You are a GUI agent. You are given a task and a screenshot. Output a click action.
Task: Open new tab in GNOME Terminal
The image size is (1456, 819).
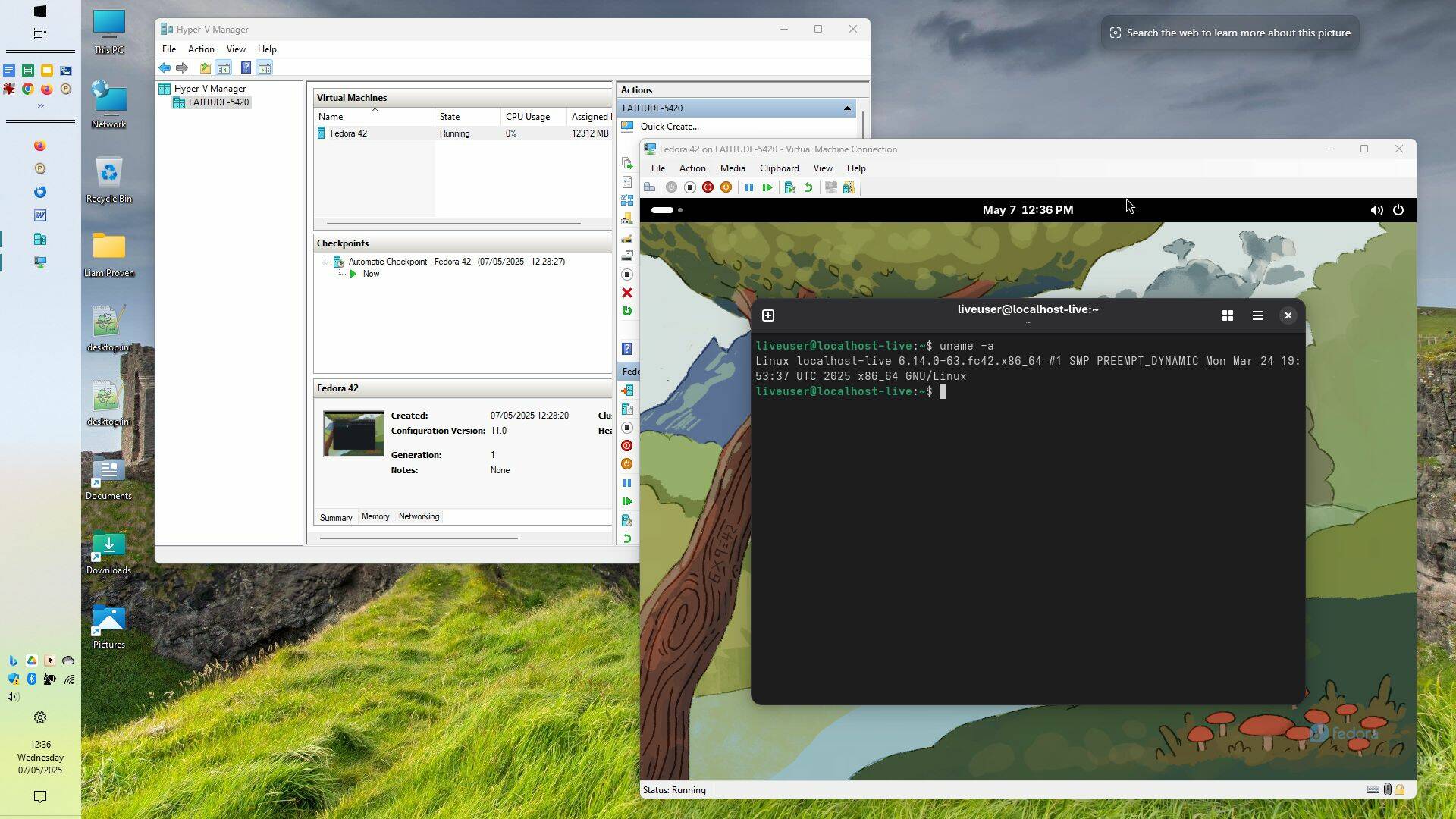click(x=769, y=315)
